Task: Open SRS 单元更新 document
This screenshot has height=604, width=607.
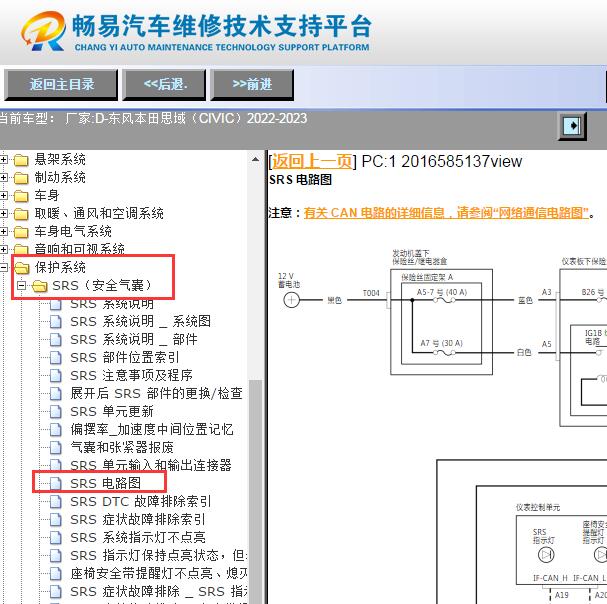Action: tap(111, 411)
